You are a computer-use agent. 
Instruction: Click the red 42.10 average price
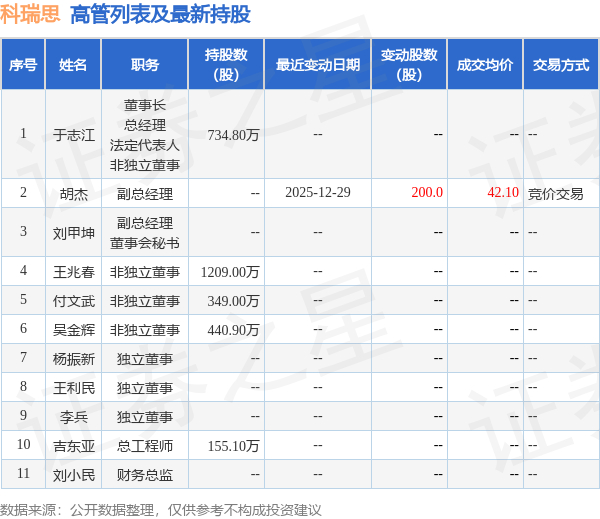pyautogui.click(x=503, y=192)
